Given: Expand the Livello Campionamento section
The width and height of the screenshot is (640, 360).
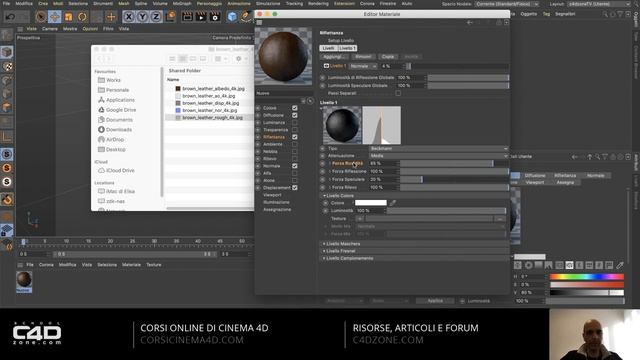Looking at the screenshot, I should click(349, 258).
